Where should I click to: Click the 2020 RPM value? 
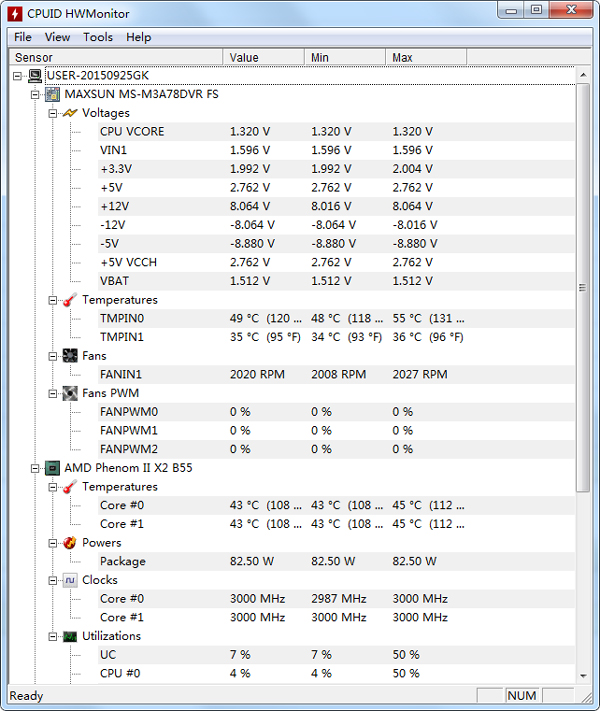[257, 375]
